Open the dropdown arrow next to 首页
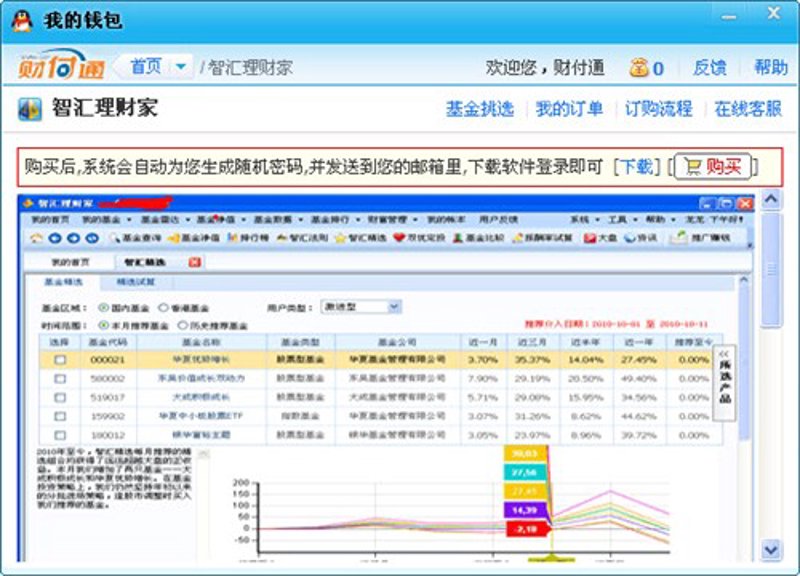This screenshot has height=576, width=800. pos(181,66)
